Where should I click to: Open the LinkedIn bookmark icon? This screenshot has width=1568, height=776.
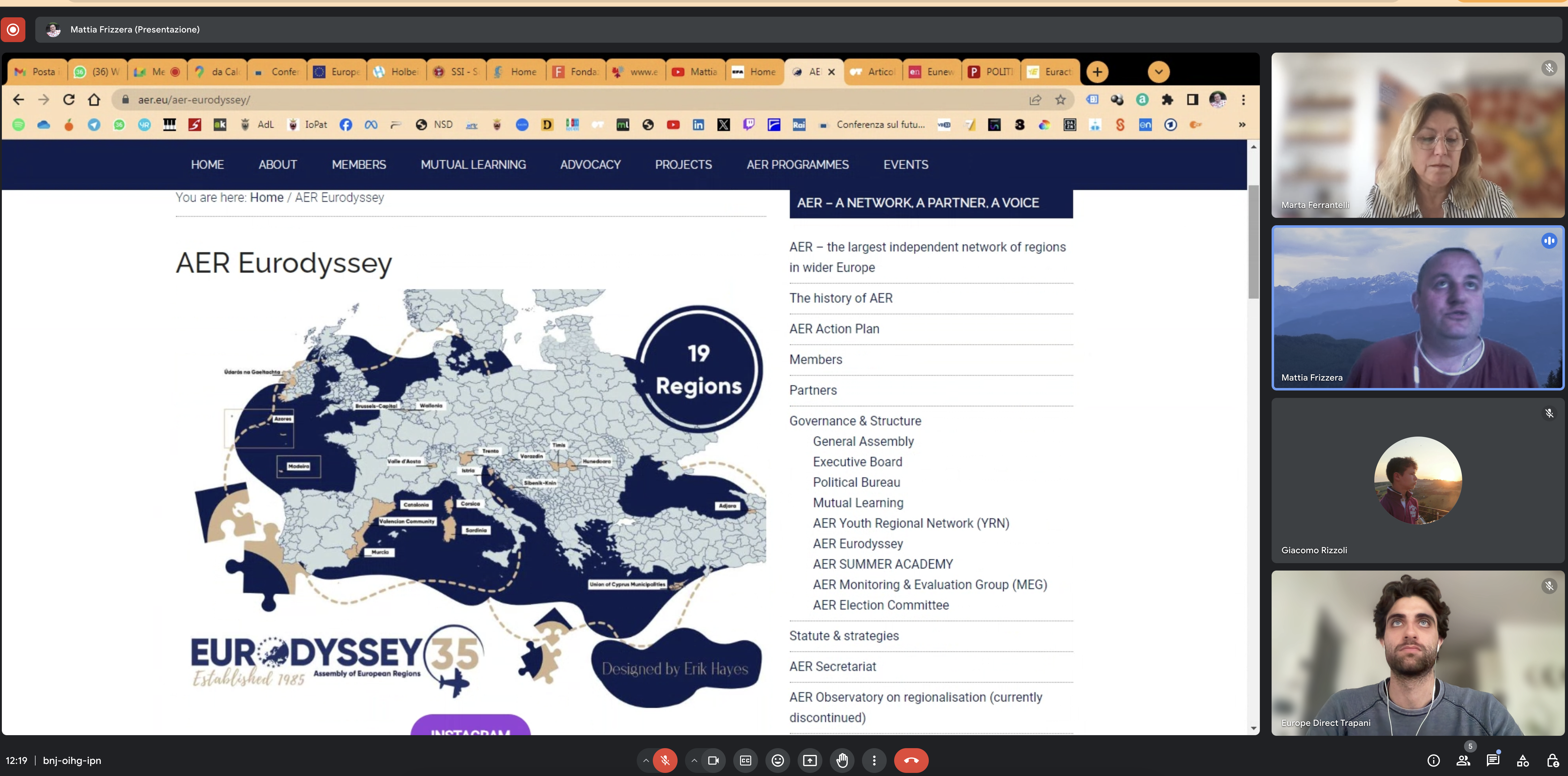[x=698, y=125]
